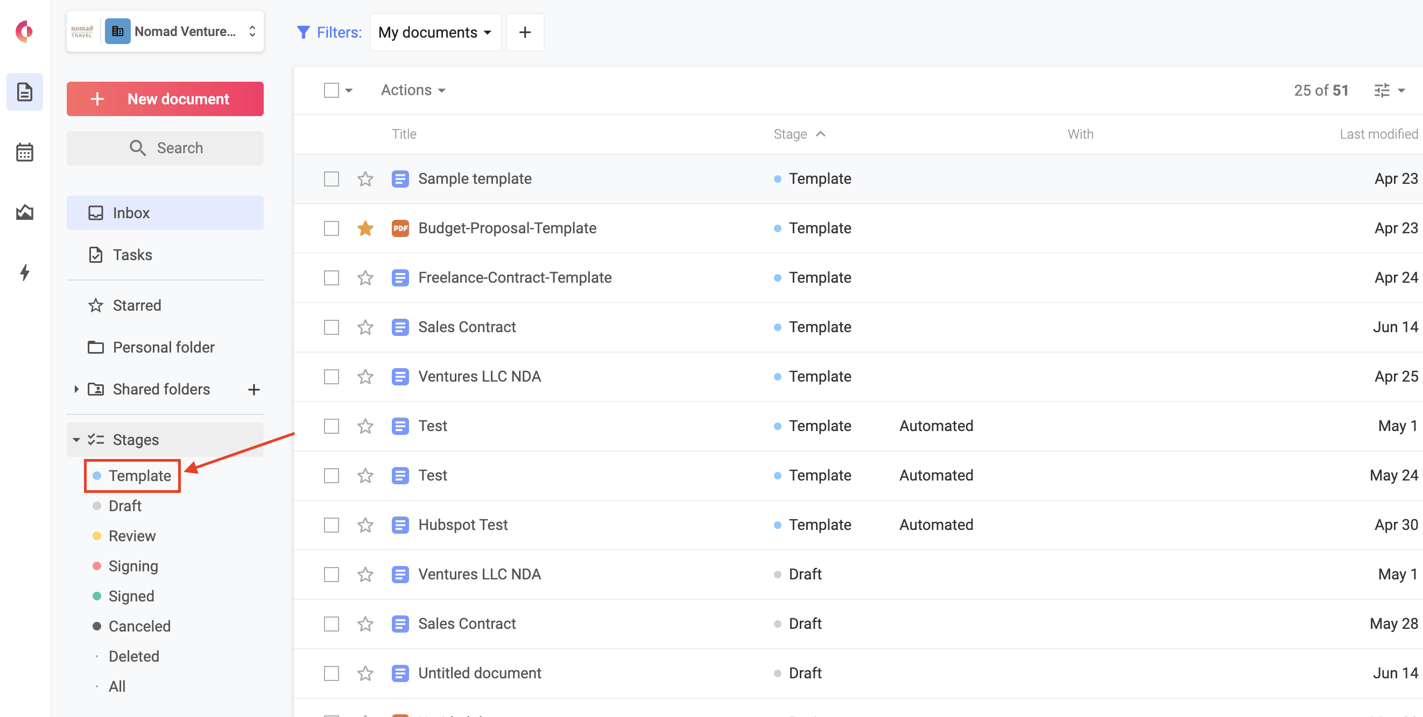Check the Sample template row checkbox

331,179
